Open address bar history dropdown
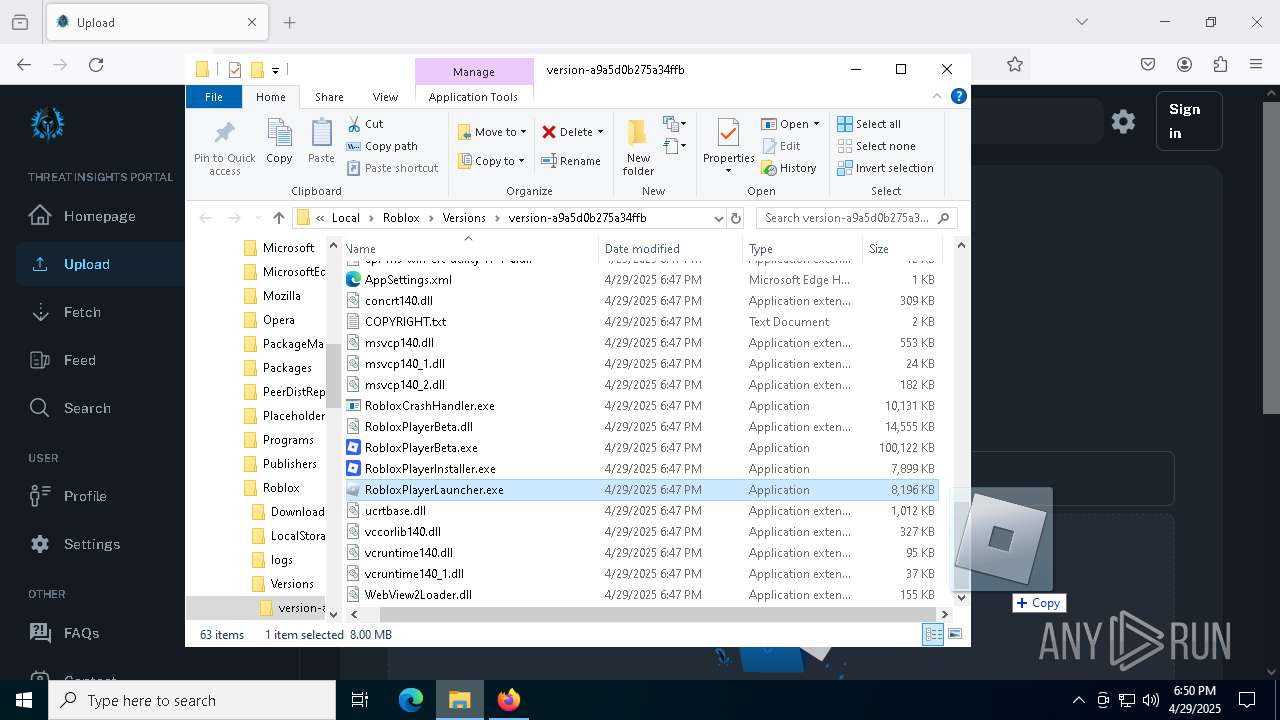 tap(718, 218)
